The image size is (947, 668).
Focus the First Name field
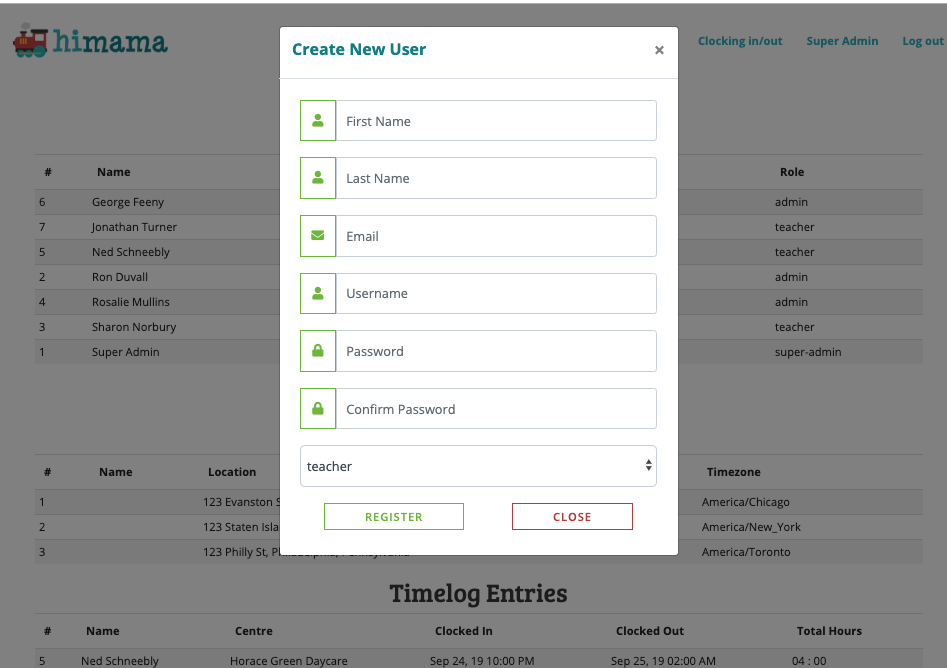click(496, 121)
